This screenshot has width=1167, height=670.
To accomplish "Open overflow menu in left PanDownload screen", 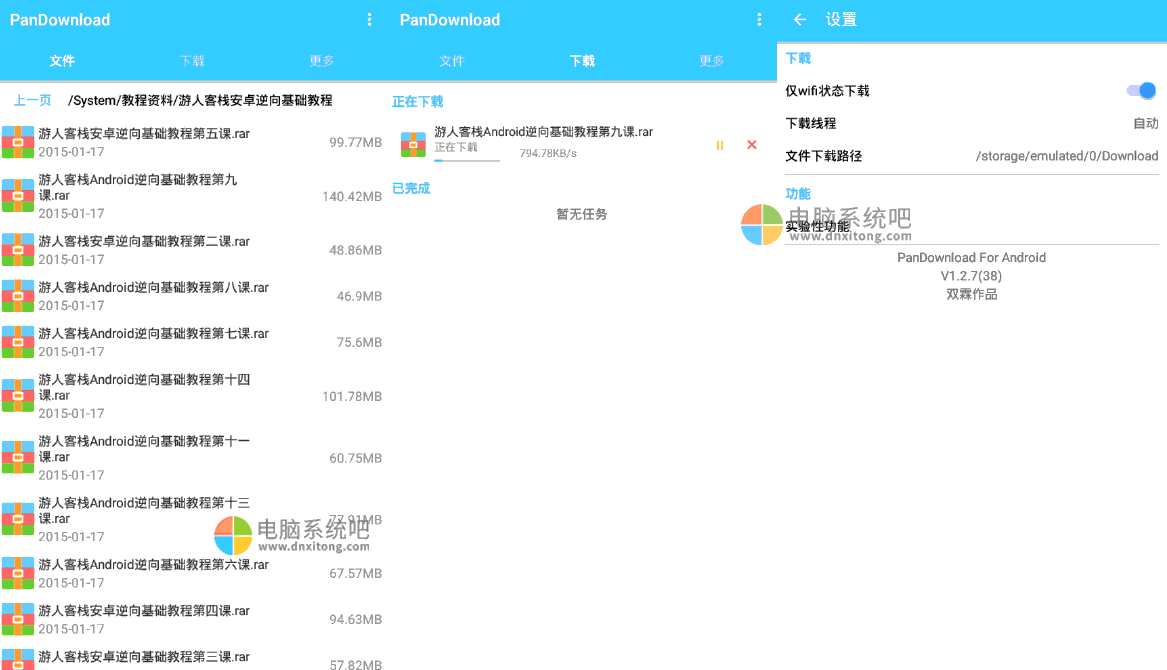I will pyautogui.click(x=369, y=20).
